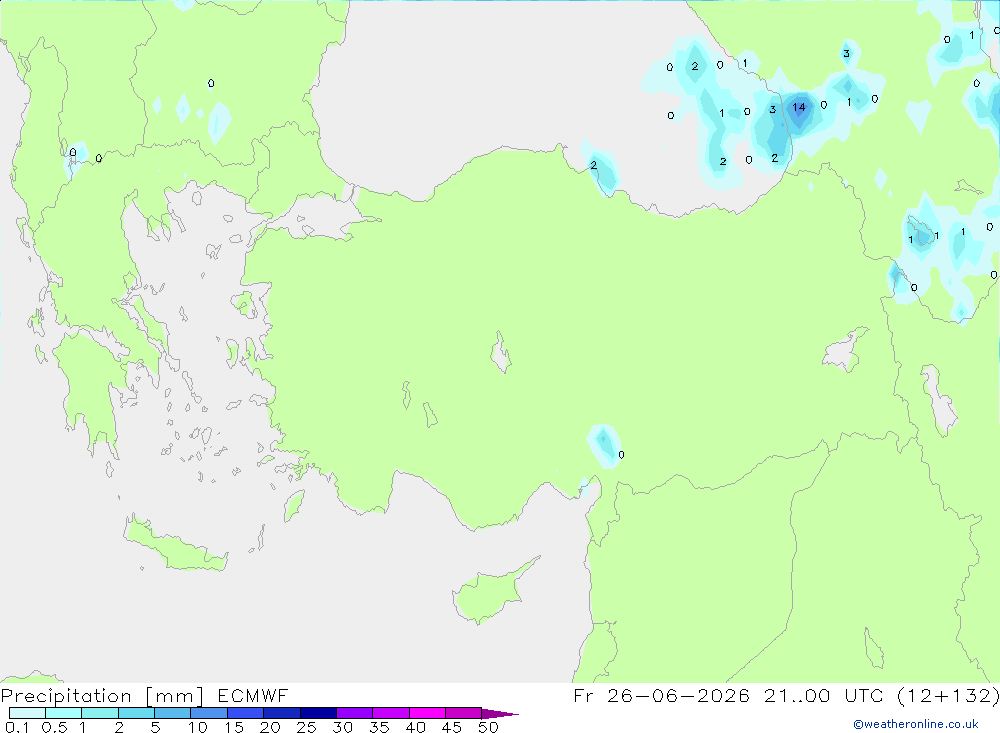Click the '40' legend scale label
The height and width of the screenshot is (733, 1000).
(x=415, y=727)
